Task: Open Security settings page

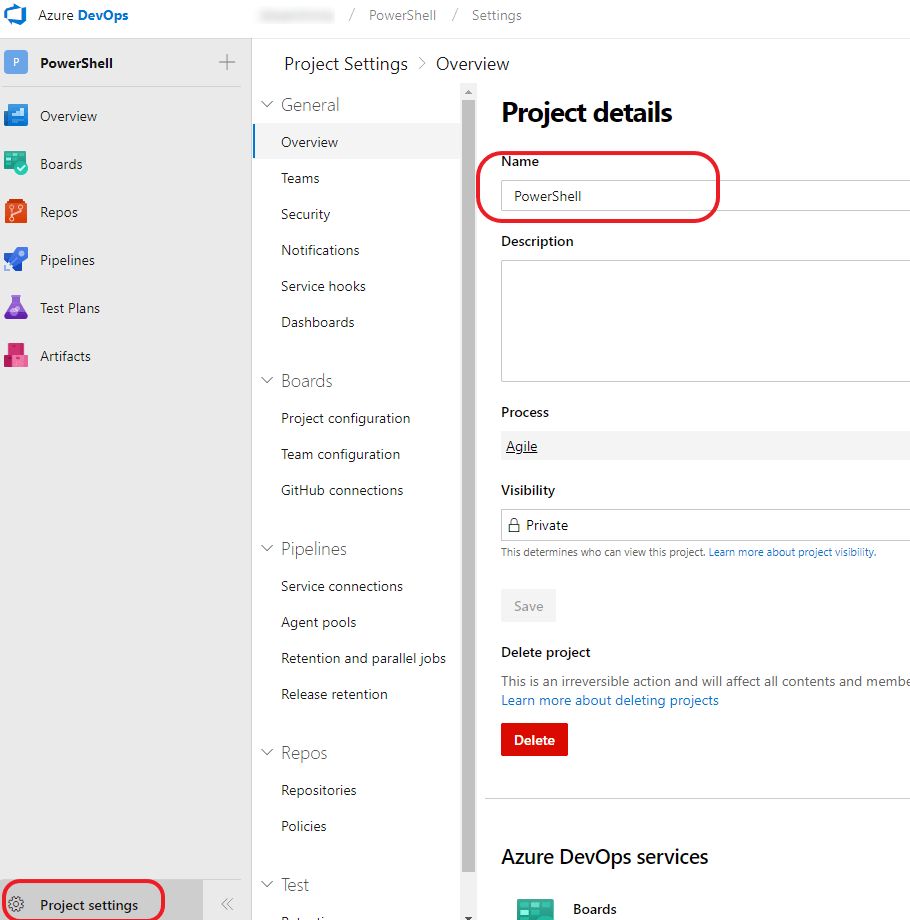Action: click(x=305, y=214)
